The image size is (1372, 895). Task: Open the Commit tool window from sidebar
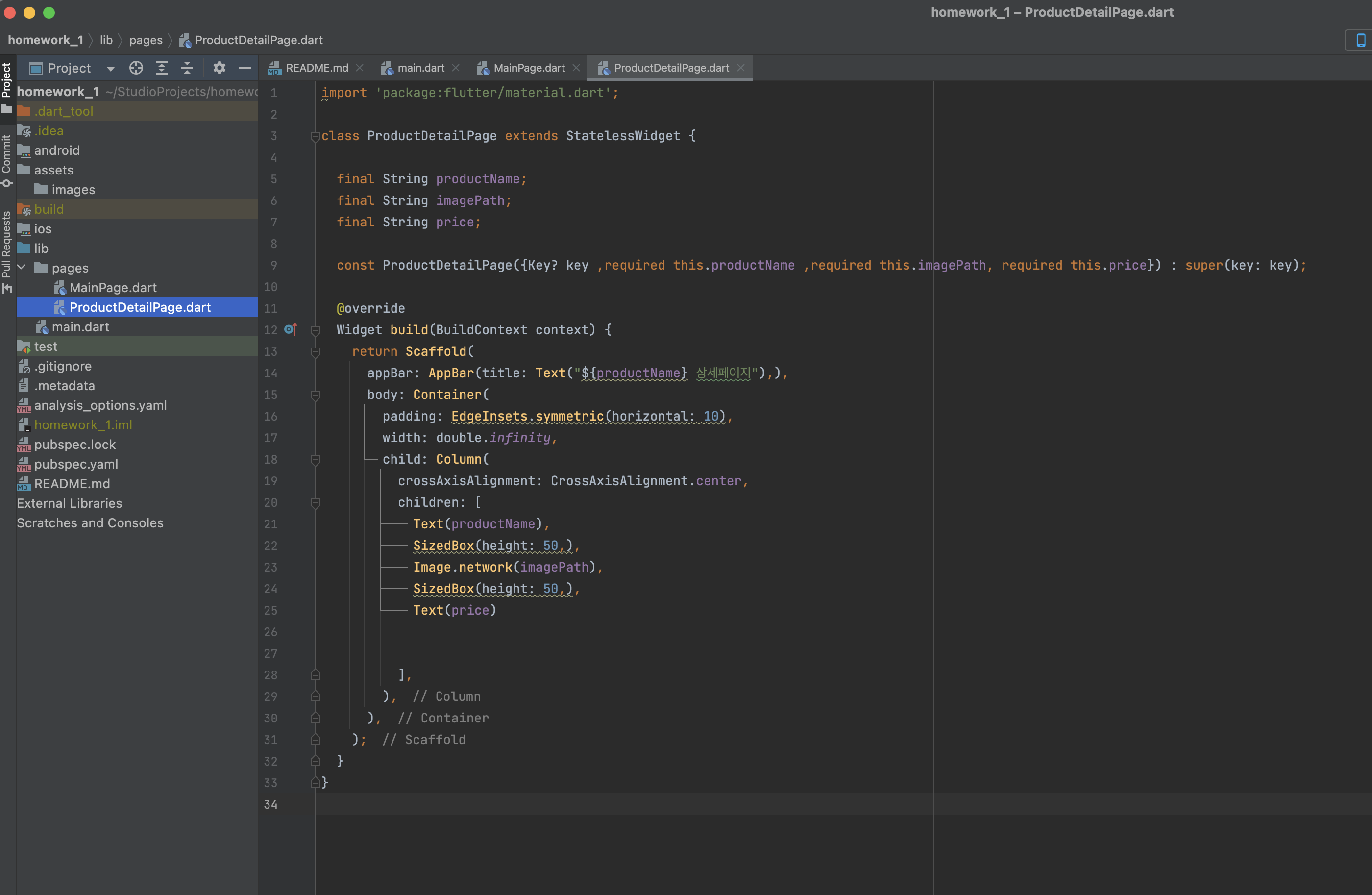point(6,160)
